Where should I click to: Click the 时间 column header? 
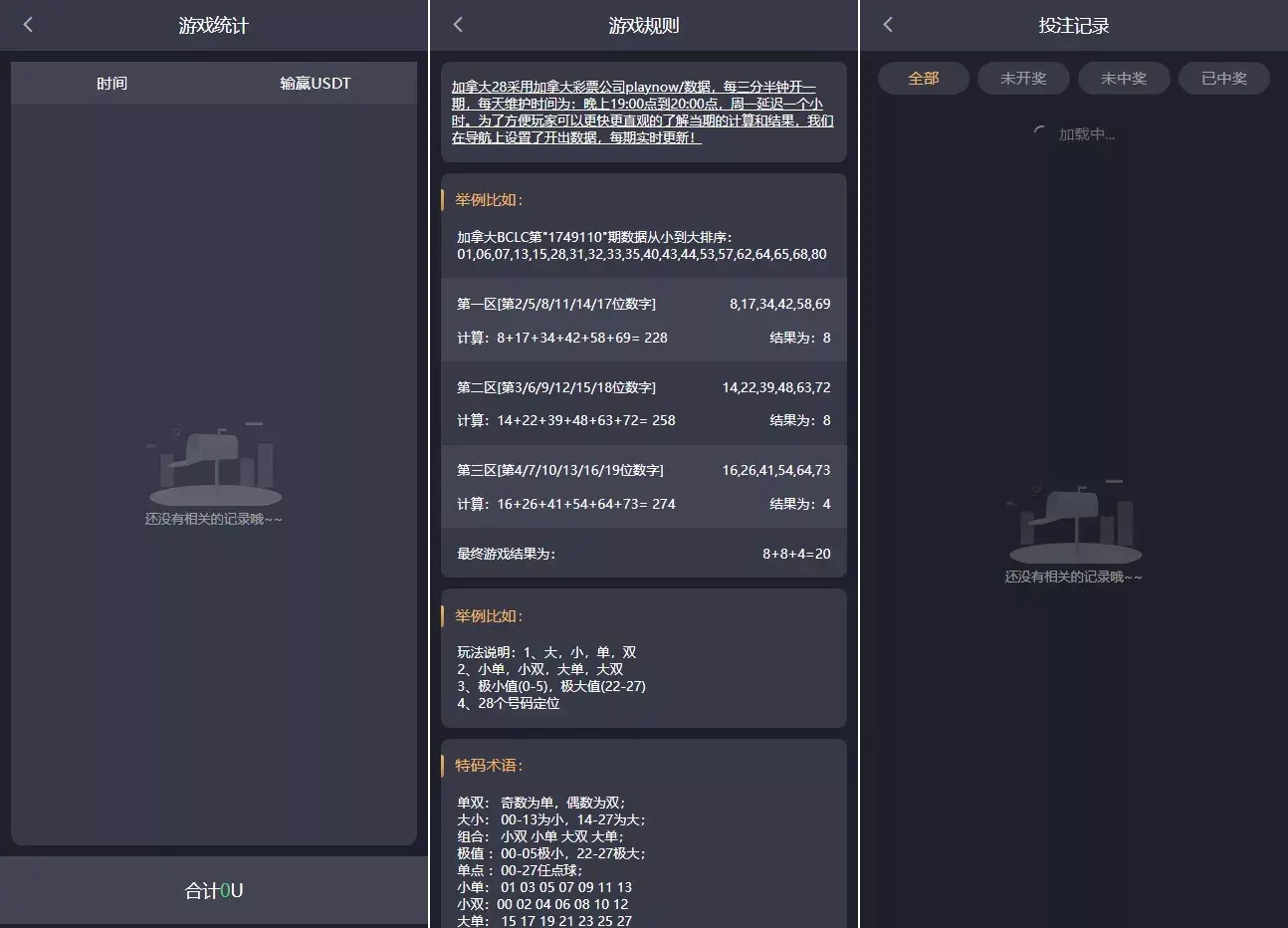(112, 84)
